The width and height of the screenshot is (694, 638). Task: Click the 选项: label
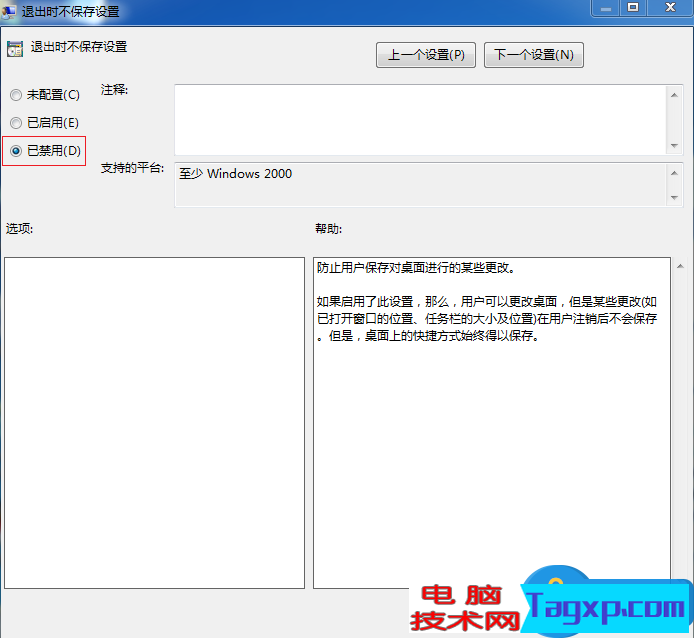(x=19, y=228)
